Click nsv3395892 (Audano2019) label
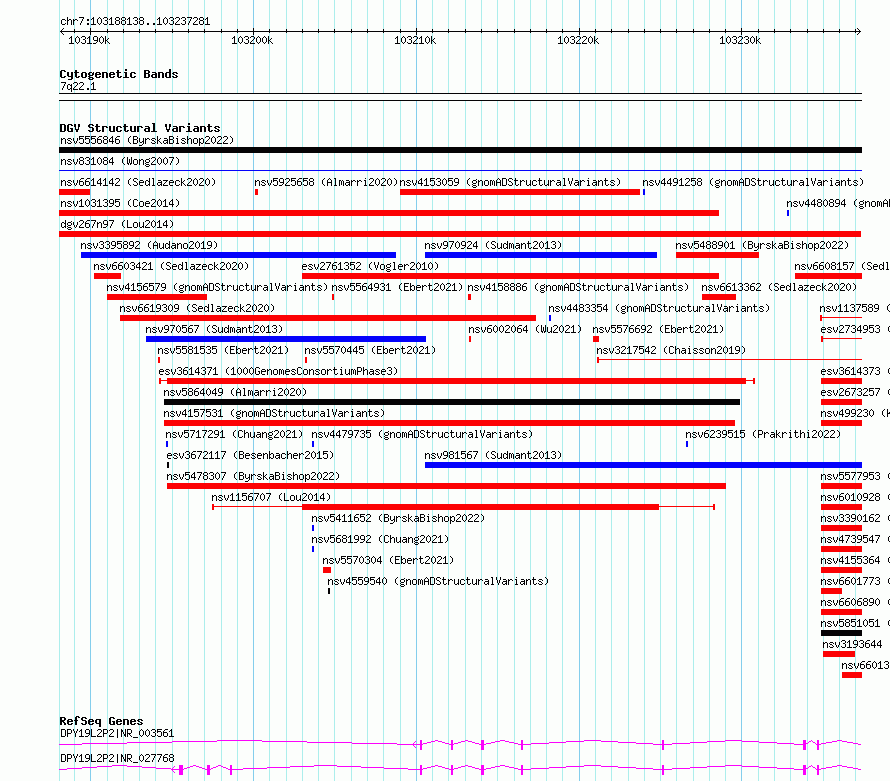The image size is (890, 781). (149, 245)
